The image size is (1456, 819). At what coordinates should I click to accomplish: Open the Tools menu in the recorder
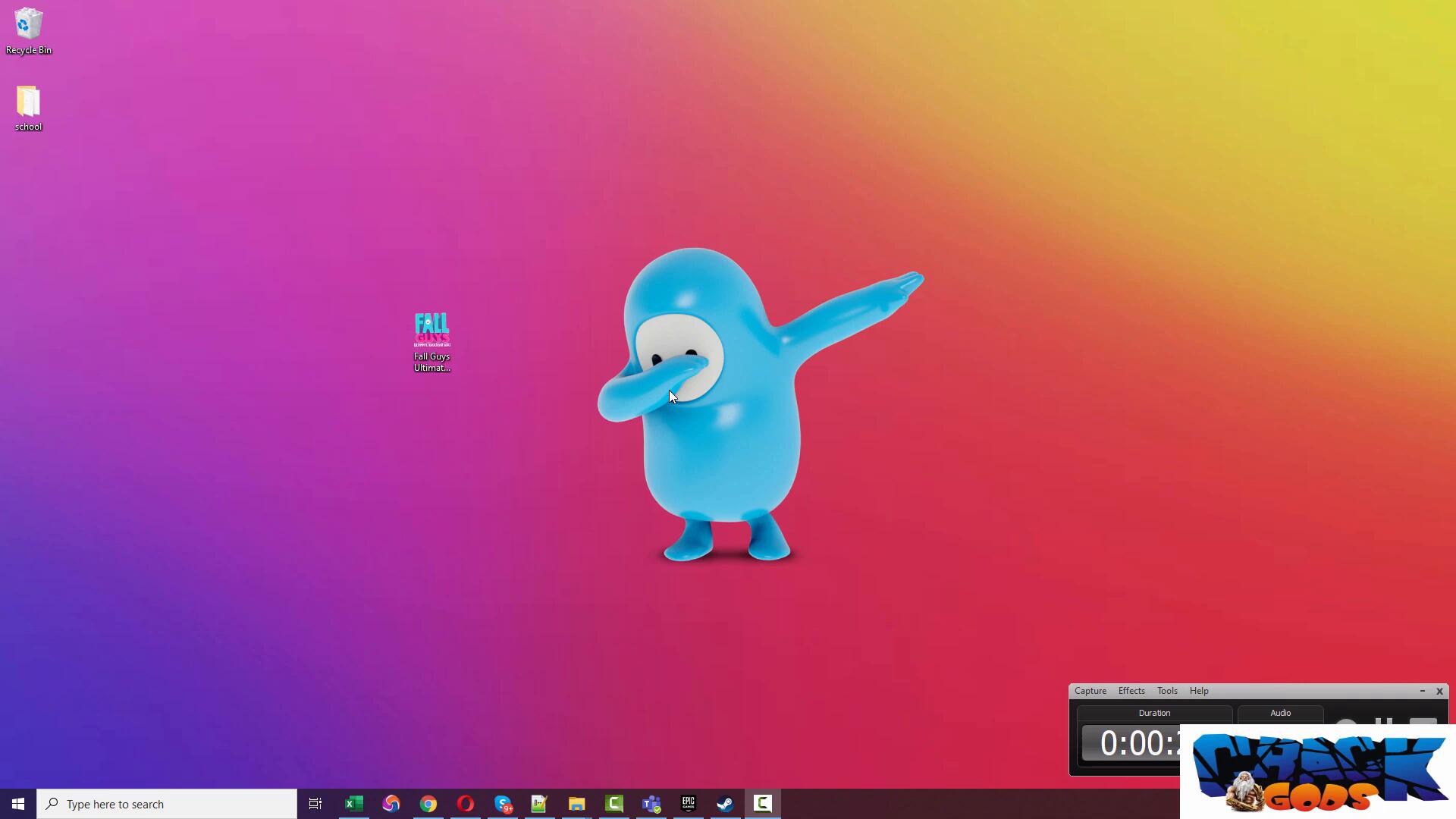pos(1166,691)
